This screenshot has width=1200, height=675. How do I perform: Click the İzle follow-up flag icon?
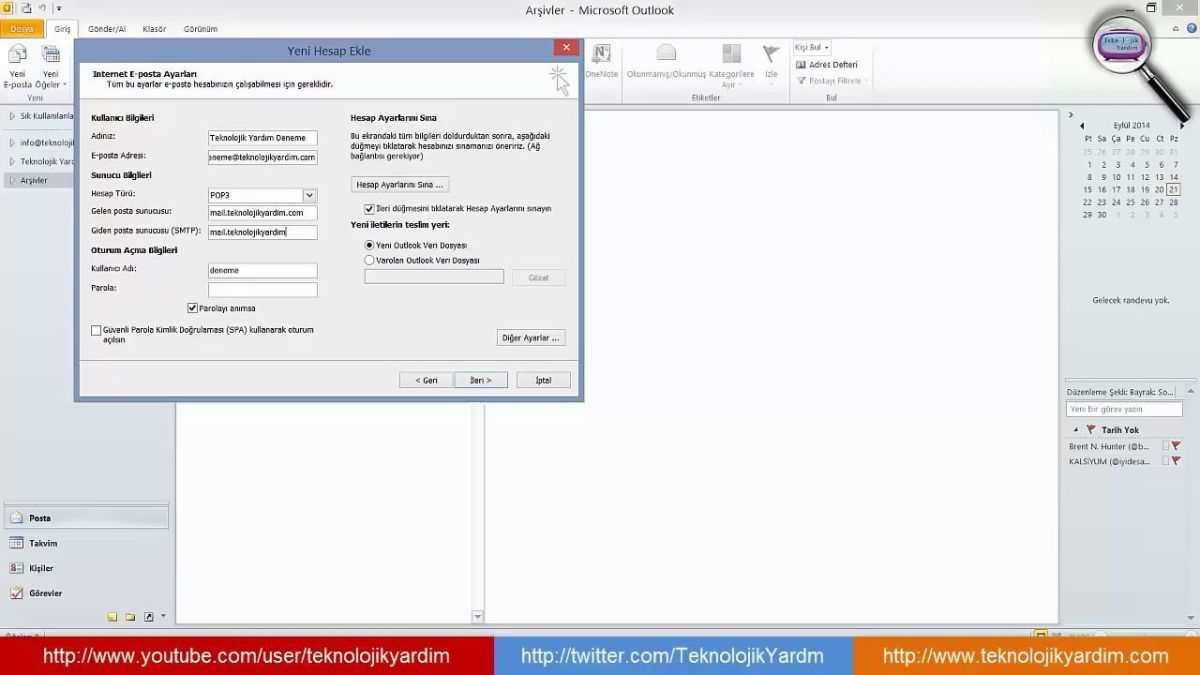click(x=771, y=56)
